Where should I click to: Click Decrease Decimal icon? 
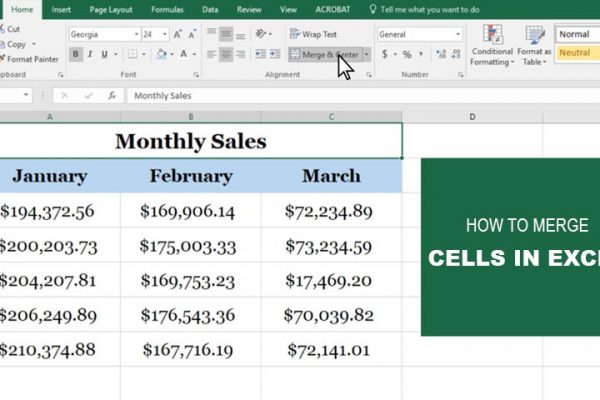[x=455, y=54]
